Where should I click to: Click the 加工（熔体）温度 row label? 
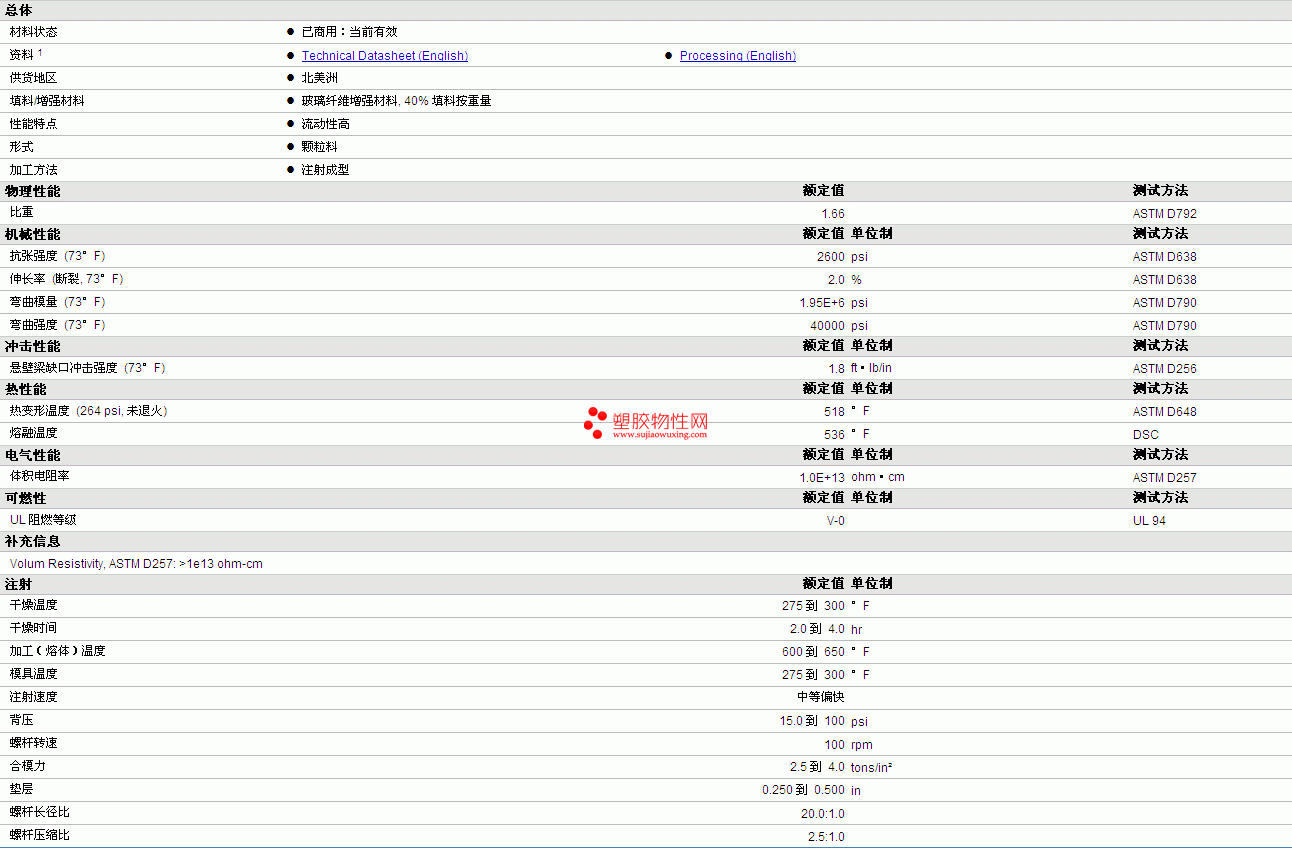pos(58,651)
